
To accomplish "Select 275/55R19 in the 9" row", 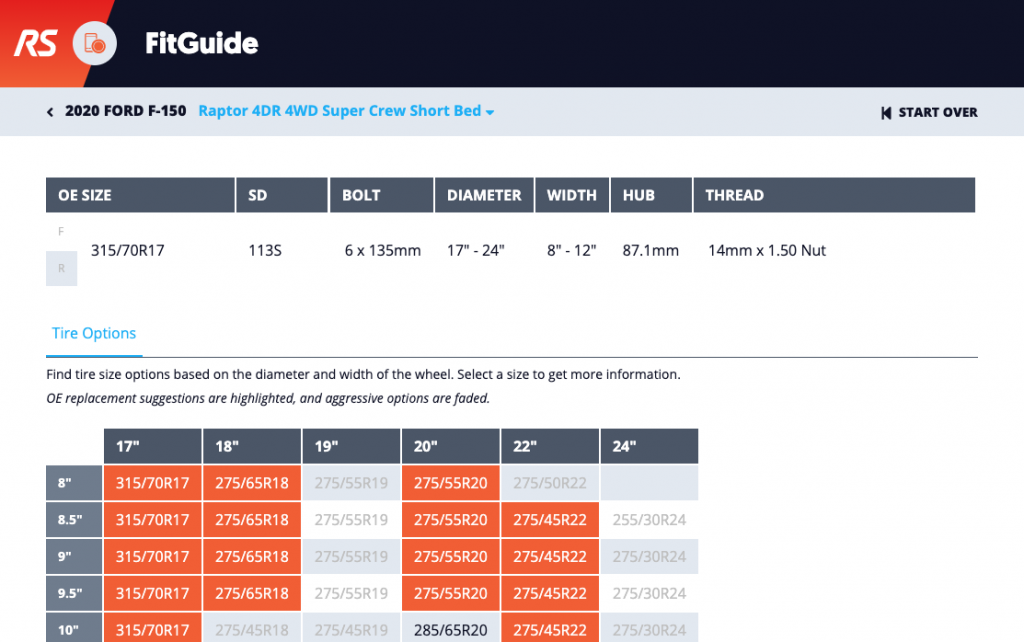I will 351,556.
